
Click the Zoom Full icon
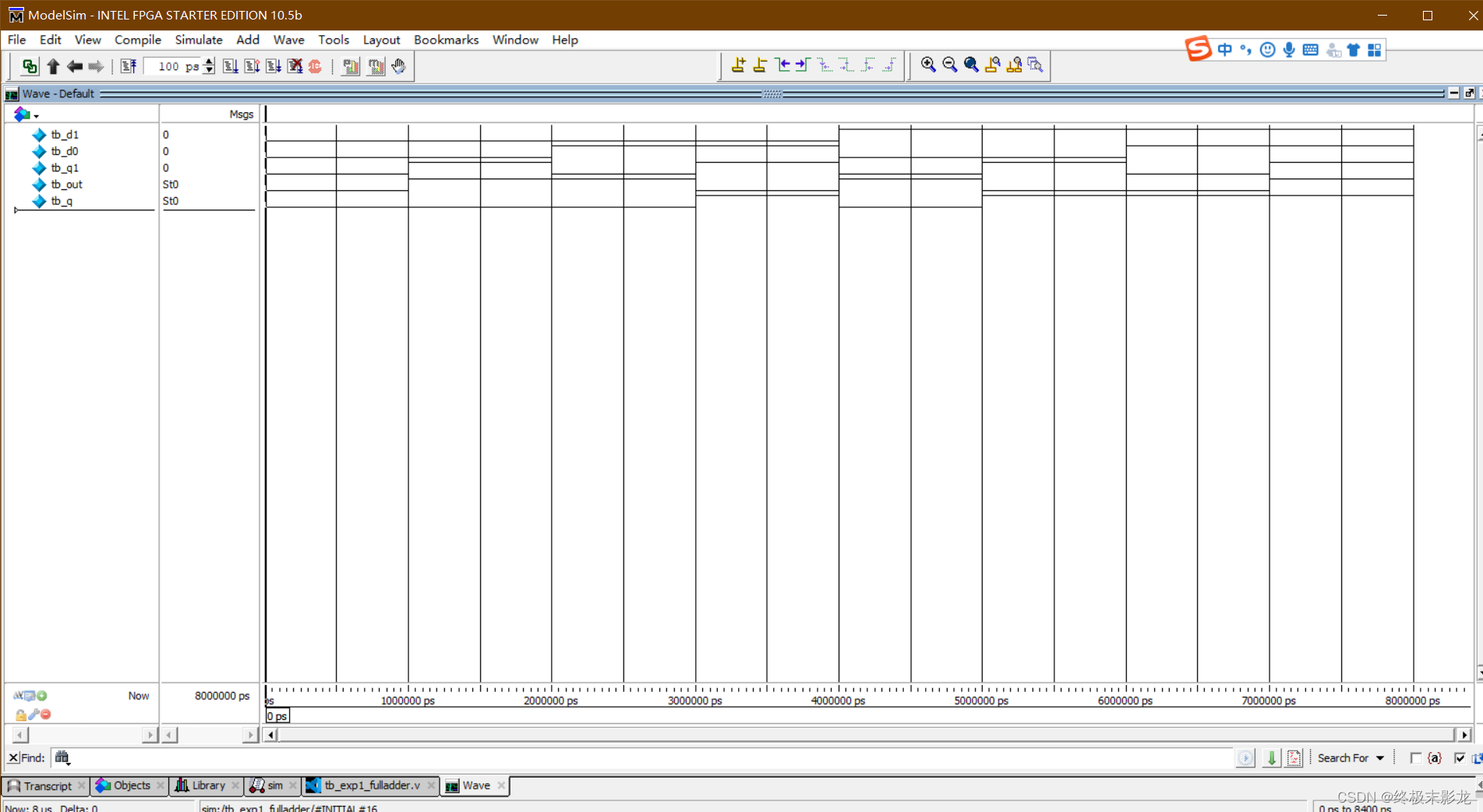(x=971, y=65)
